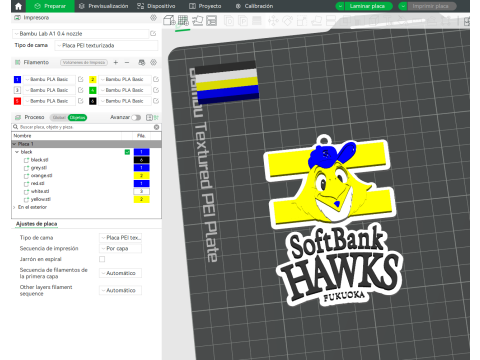The height and width of the screenshot is (360, 480).
Task: Click green filament 4 color swatch
Action: click(x=93, y=90)
